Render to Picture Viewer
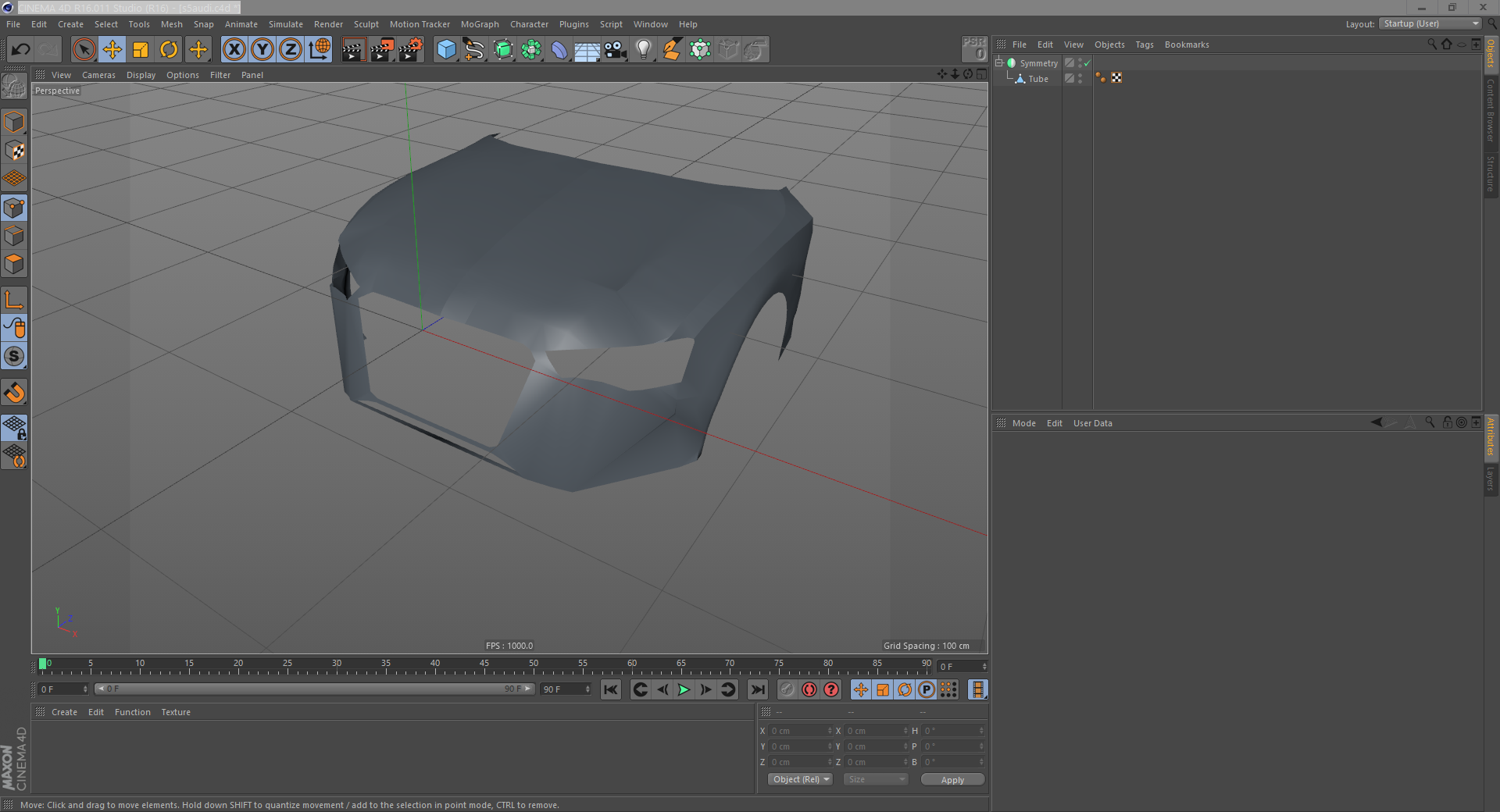The height and width of the screenshot is (812, 1500). 382,50
